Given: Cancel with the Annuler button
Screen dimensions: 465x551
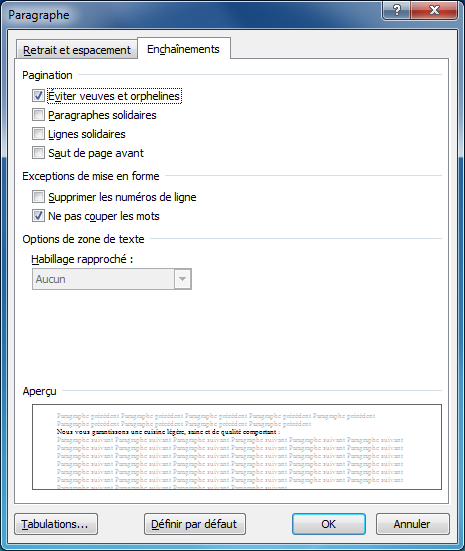Looking at the screenshot, I should coord(413,524).
